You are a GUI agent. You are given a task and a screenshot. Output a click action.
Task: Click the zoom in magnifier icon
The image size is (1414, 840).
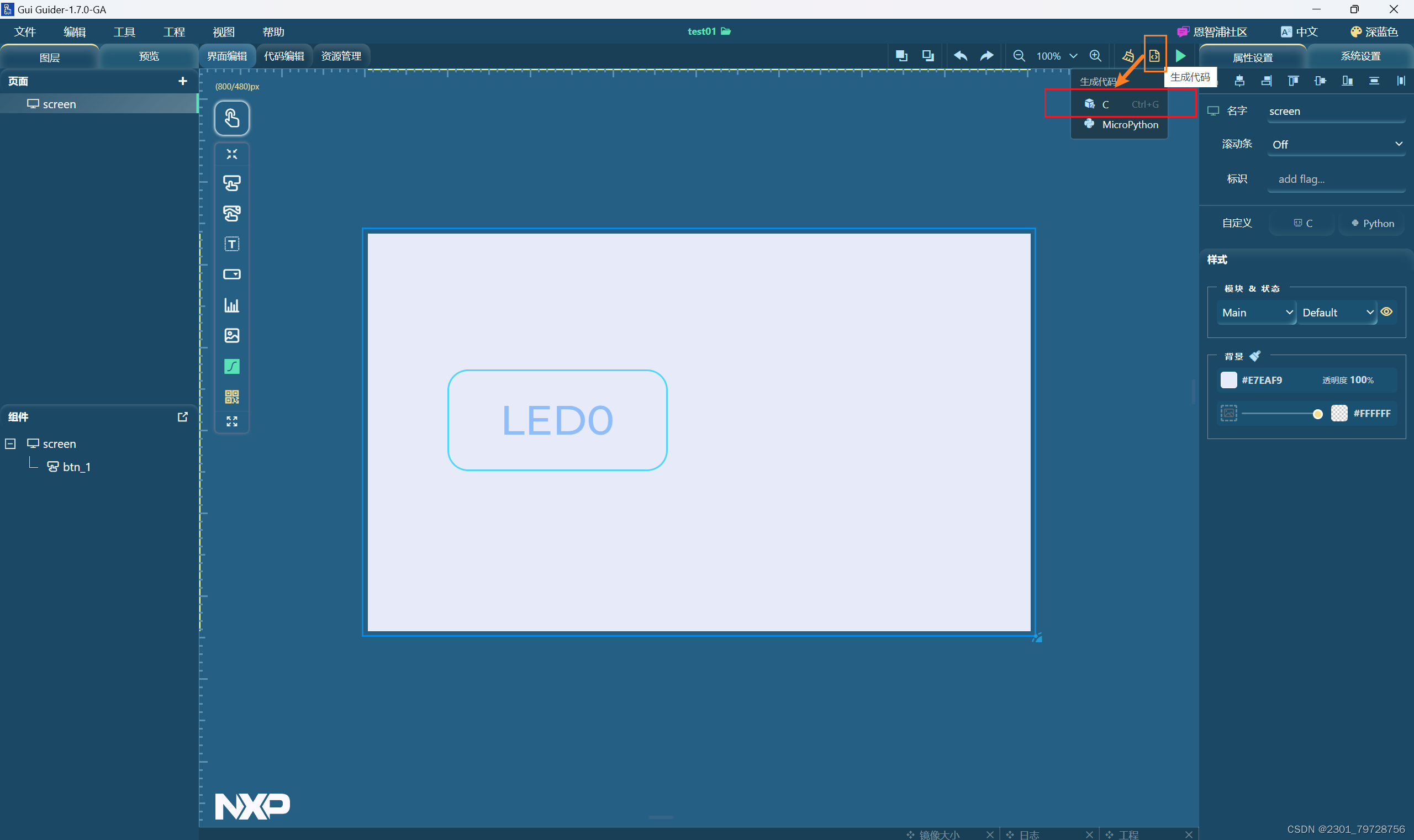click(1095, 55)
